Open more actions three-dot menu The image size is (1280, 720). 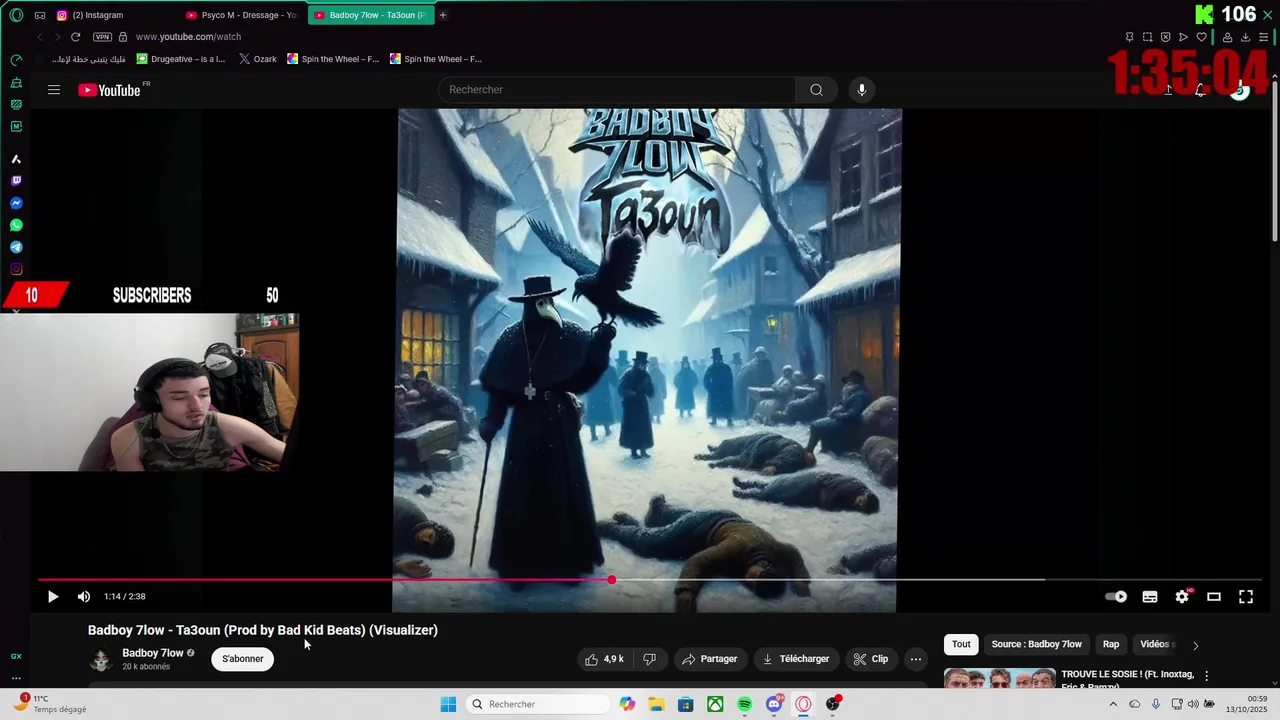[915, 659]
